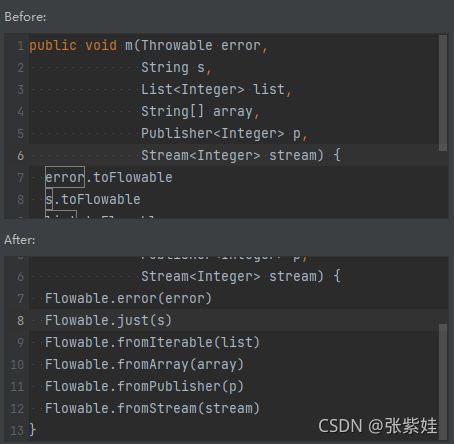Click line number 1 in Before gutter

20,46
